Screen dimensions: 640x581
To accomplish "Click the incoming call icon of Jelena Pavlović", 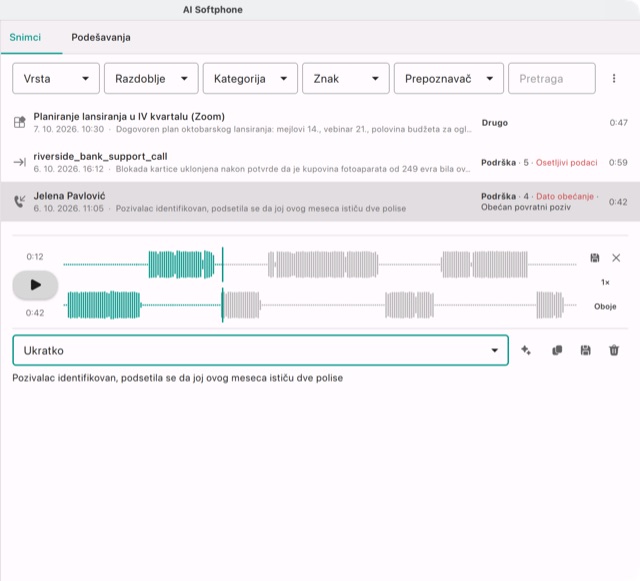I will pyautogui.click(x=20, y=201).
